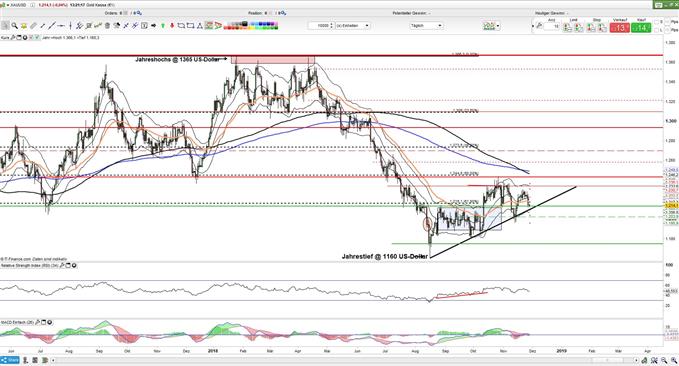679x366 pixels.
Task: Select the vertical line drawing tool
Action: click(x=70, y=26)
